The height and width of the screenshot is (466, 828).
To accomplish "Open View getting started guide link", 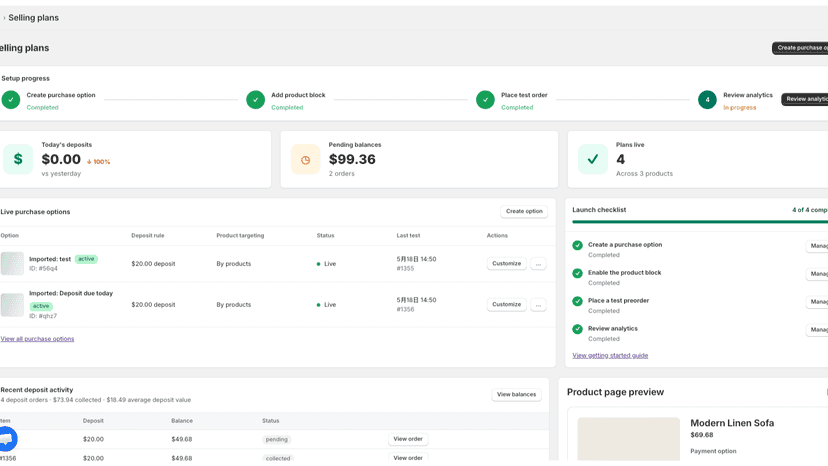I will click(x=610, y=356).
